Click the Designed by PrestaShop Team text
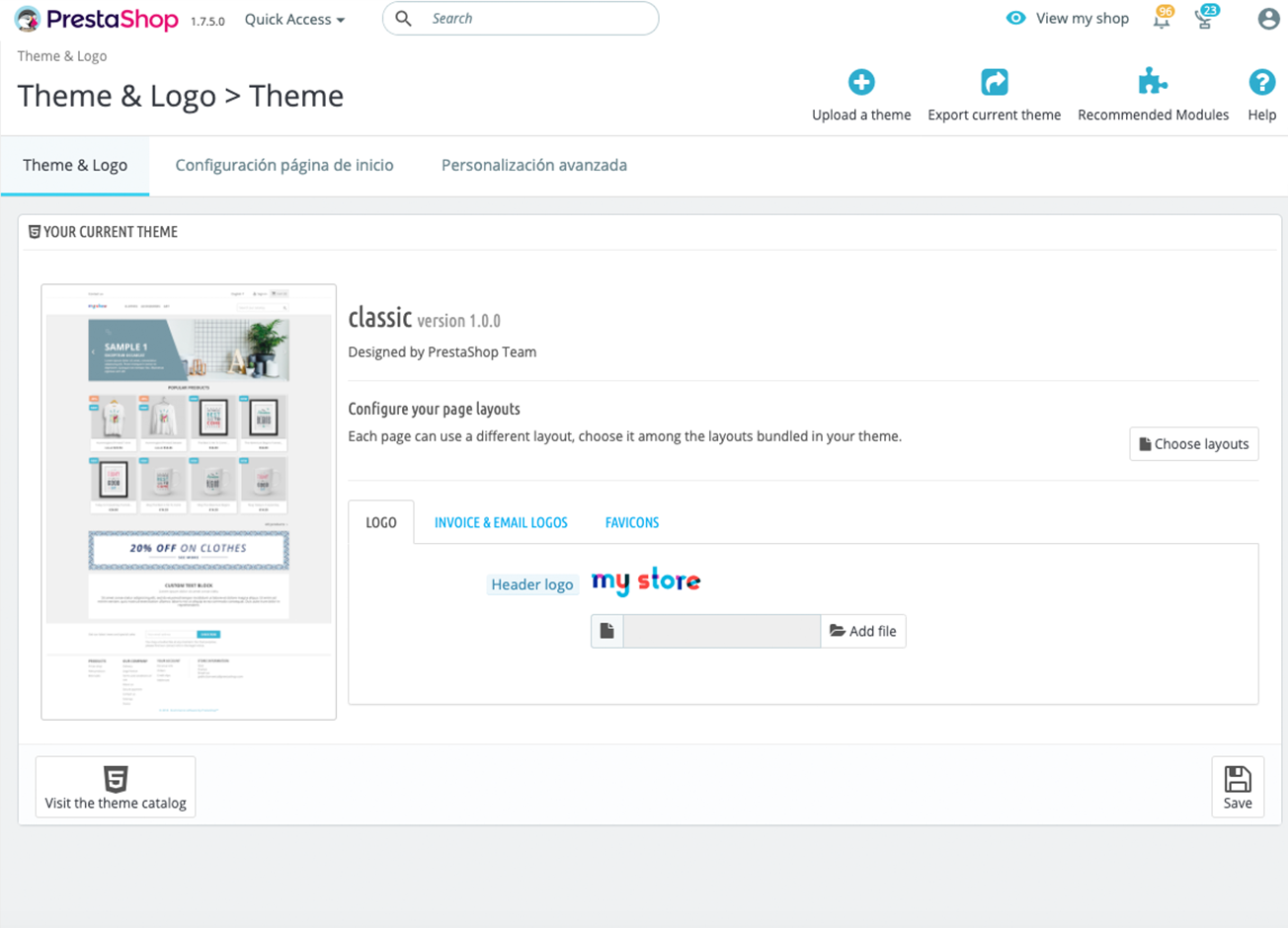The width and height of the screenshot is (1288, 928). [443, 351]
